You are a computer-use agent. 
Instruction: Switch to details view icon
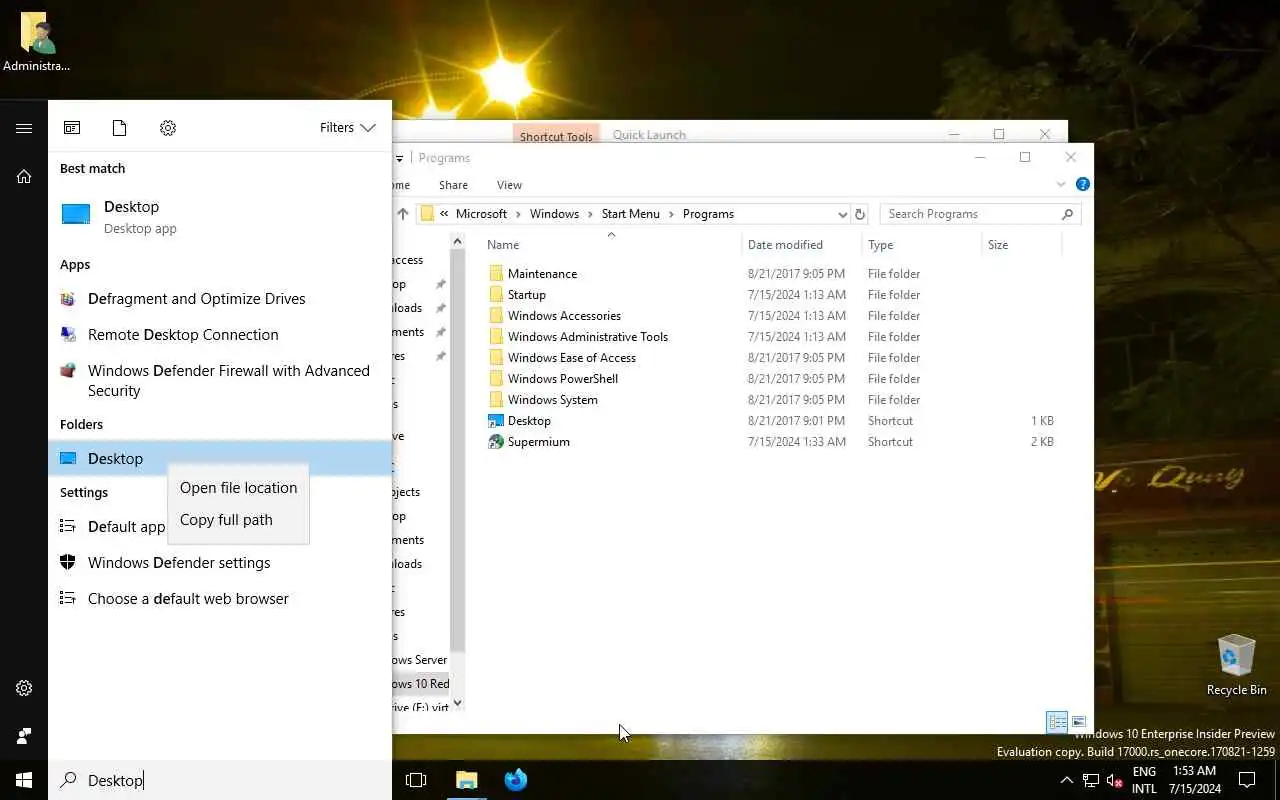click(x=1057, y=722)
